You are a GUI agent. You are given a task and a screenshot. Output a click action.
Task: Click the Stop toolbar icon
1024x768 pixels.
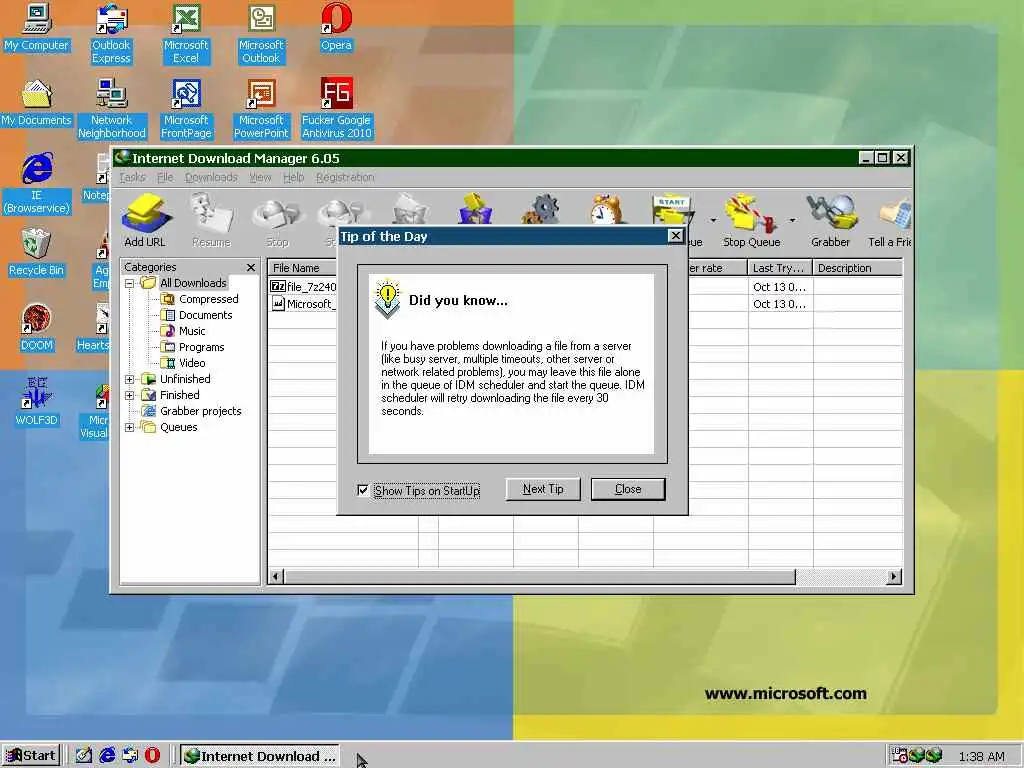[x=277, y=220]
